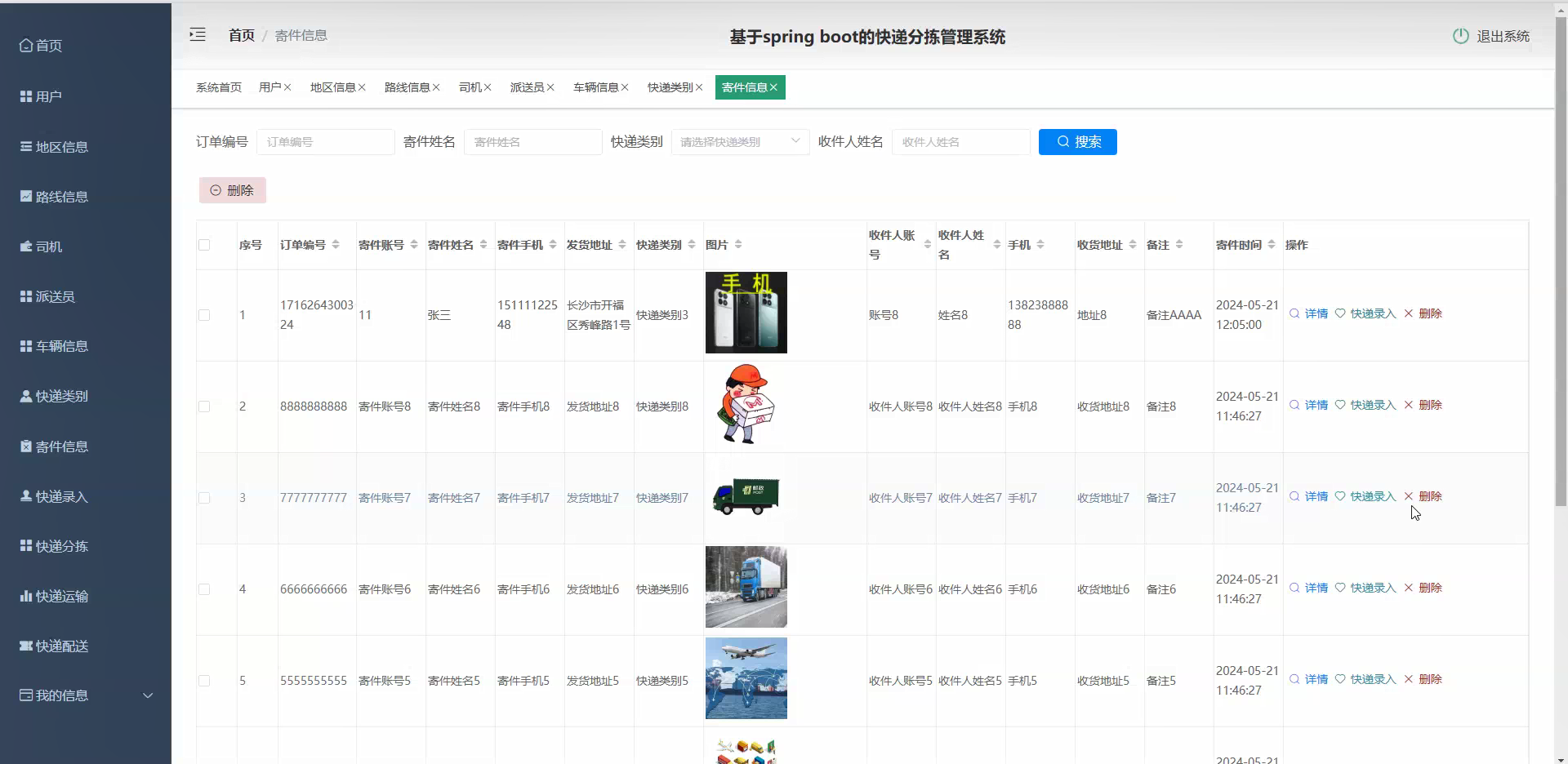
Task: Open the 快递分拣 sorting module
Action: click(60, 546)
